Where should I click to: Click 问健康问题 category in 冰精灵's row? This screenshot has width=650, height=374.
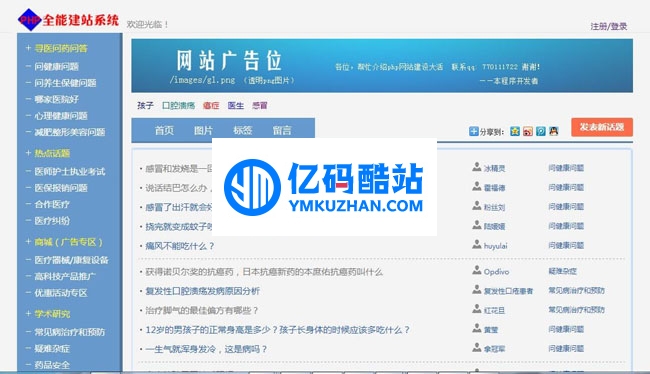pos(566,168)
